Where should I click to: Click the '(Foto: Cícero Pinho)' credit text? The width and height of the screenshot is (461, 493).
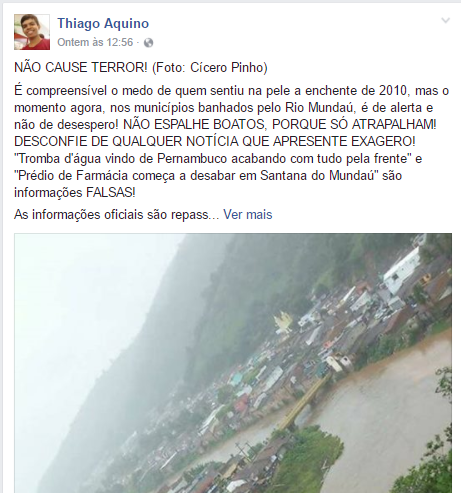[210, 67]
